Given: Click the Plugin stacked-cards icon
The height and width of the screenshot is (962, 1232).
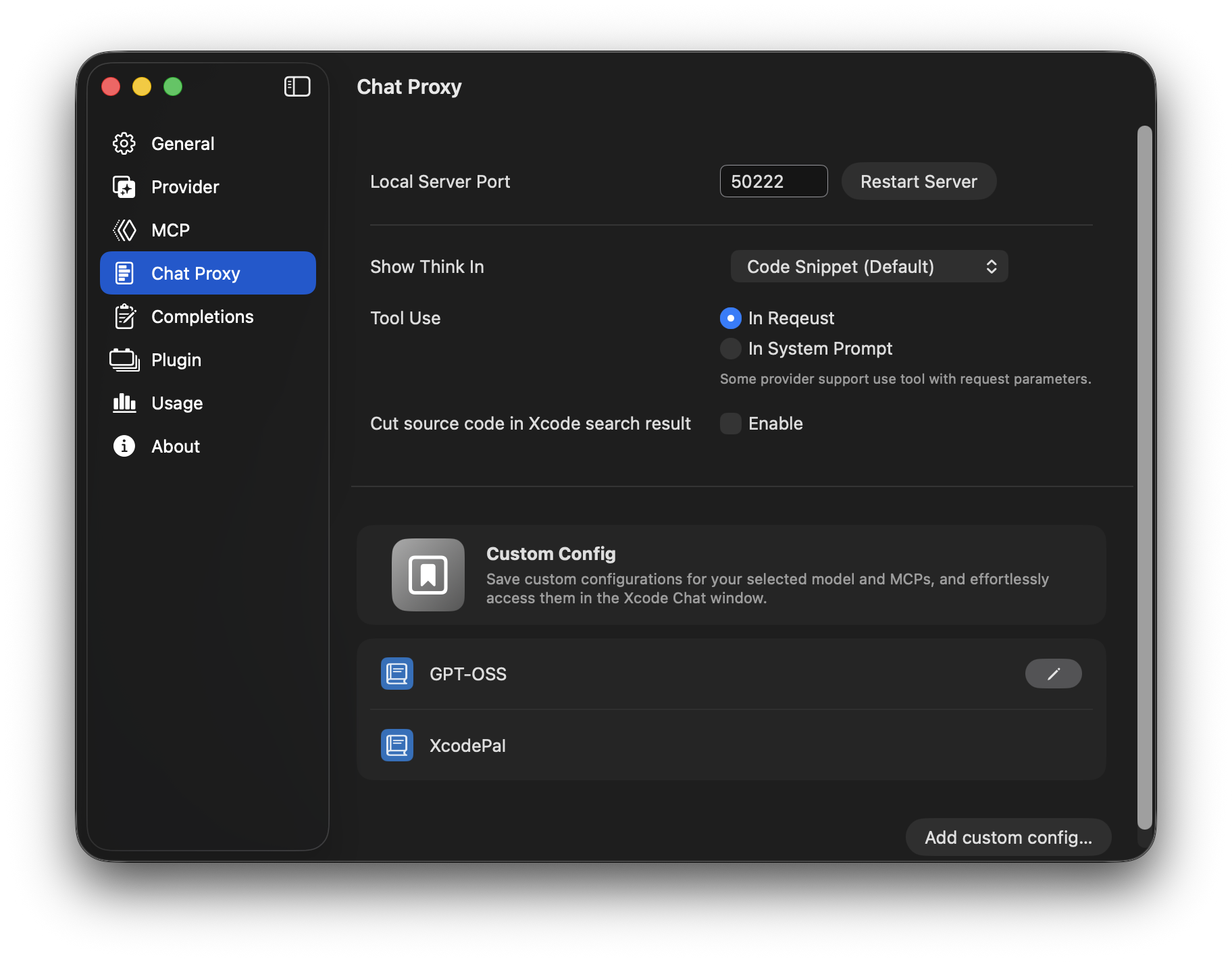Looking at the screenshot, I should 124,359.
